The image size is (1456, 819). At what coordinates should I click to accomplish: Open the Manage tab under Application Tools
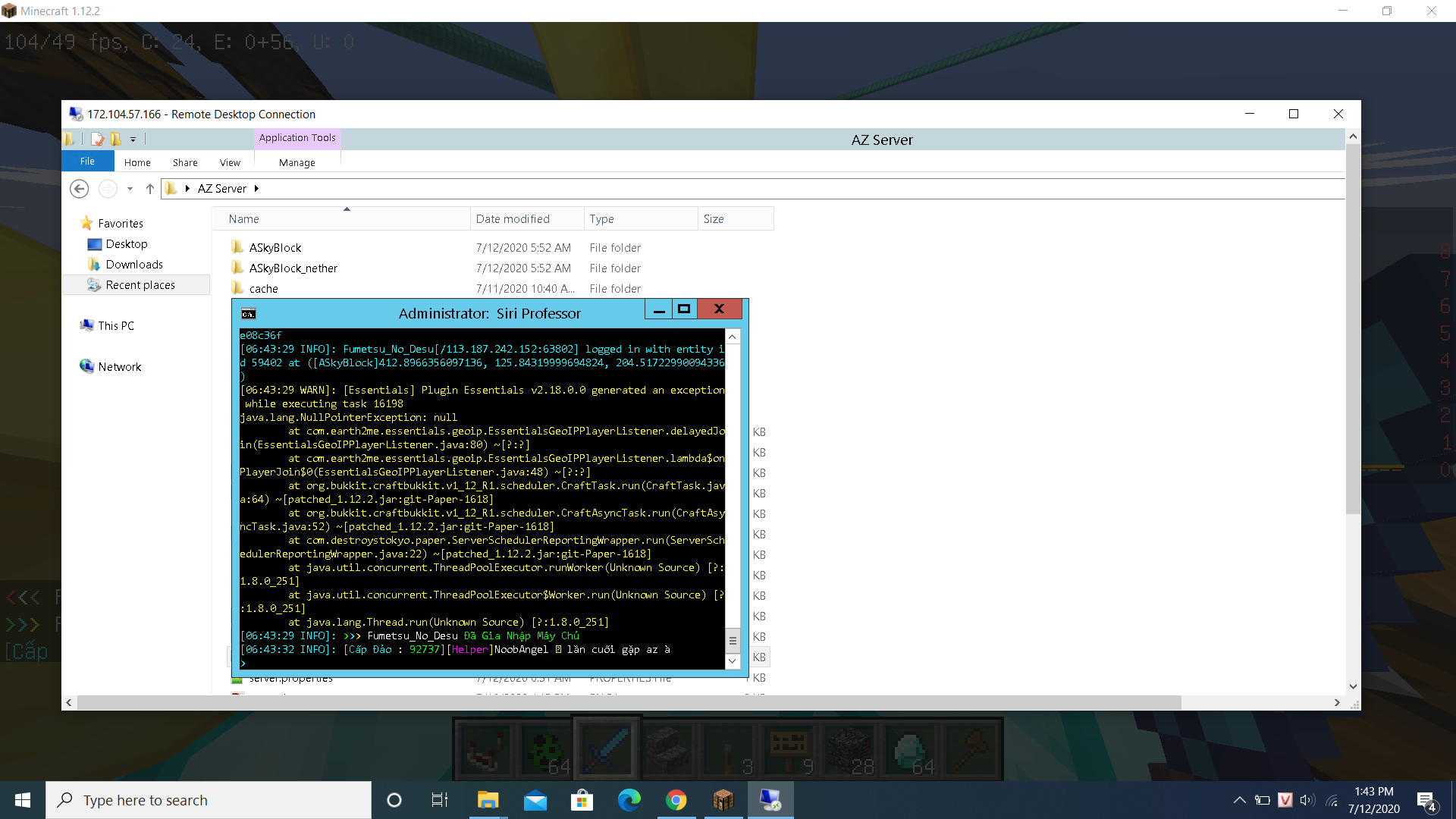point(297,162)
